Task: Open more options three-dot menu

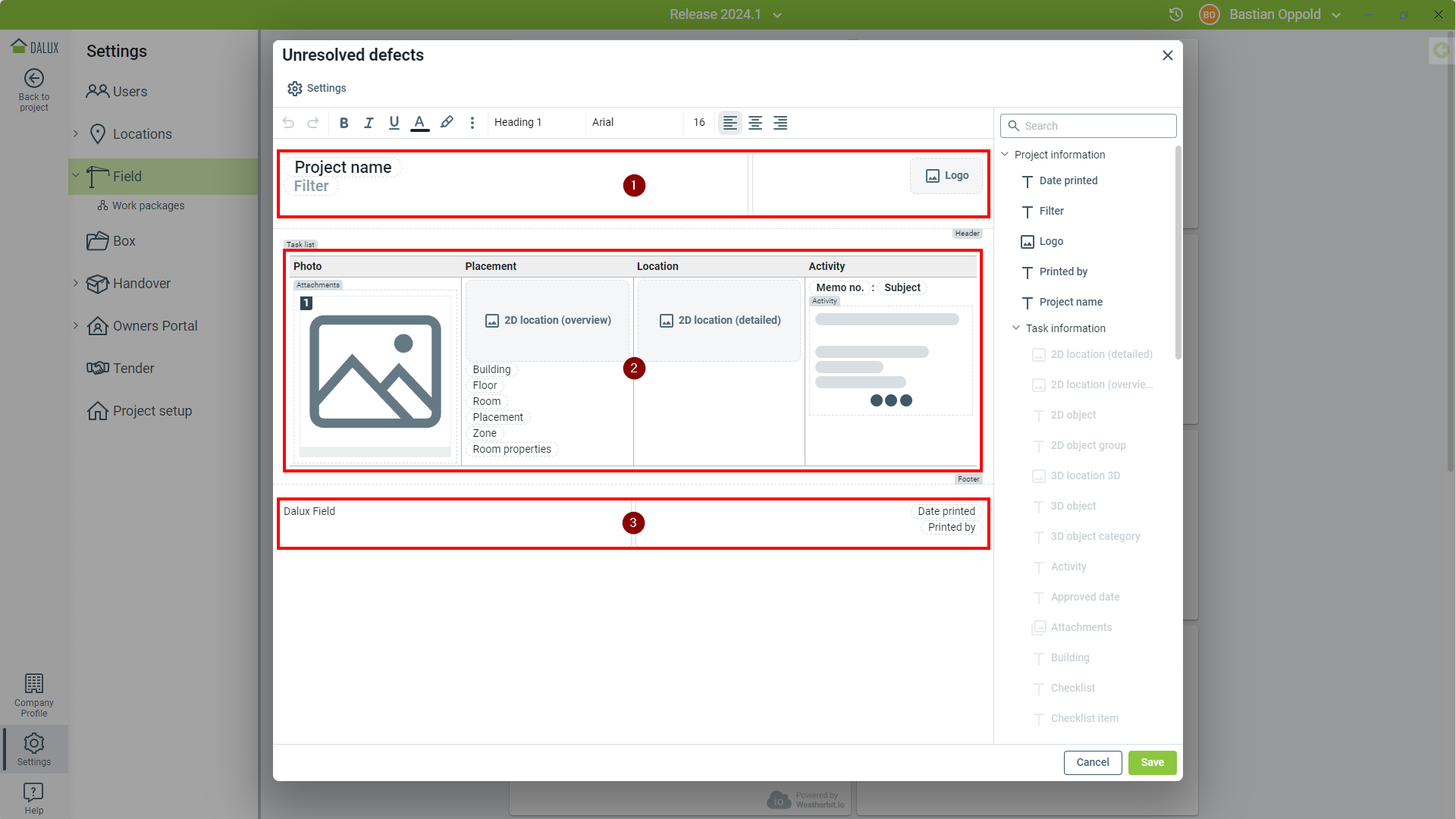Action: (x=472, y=123)
